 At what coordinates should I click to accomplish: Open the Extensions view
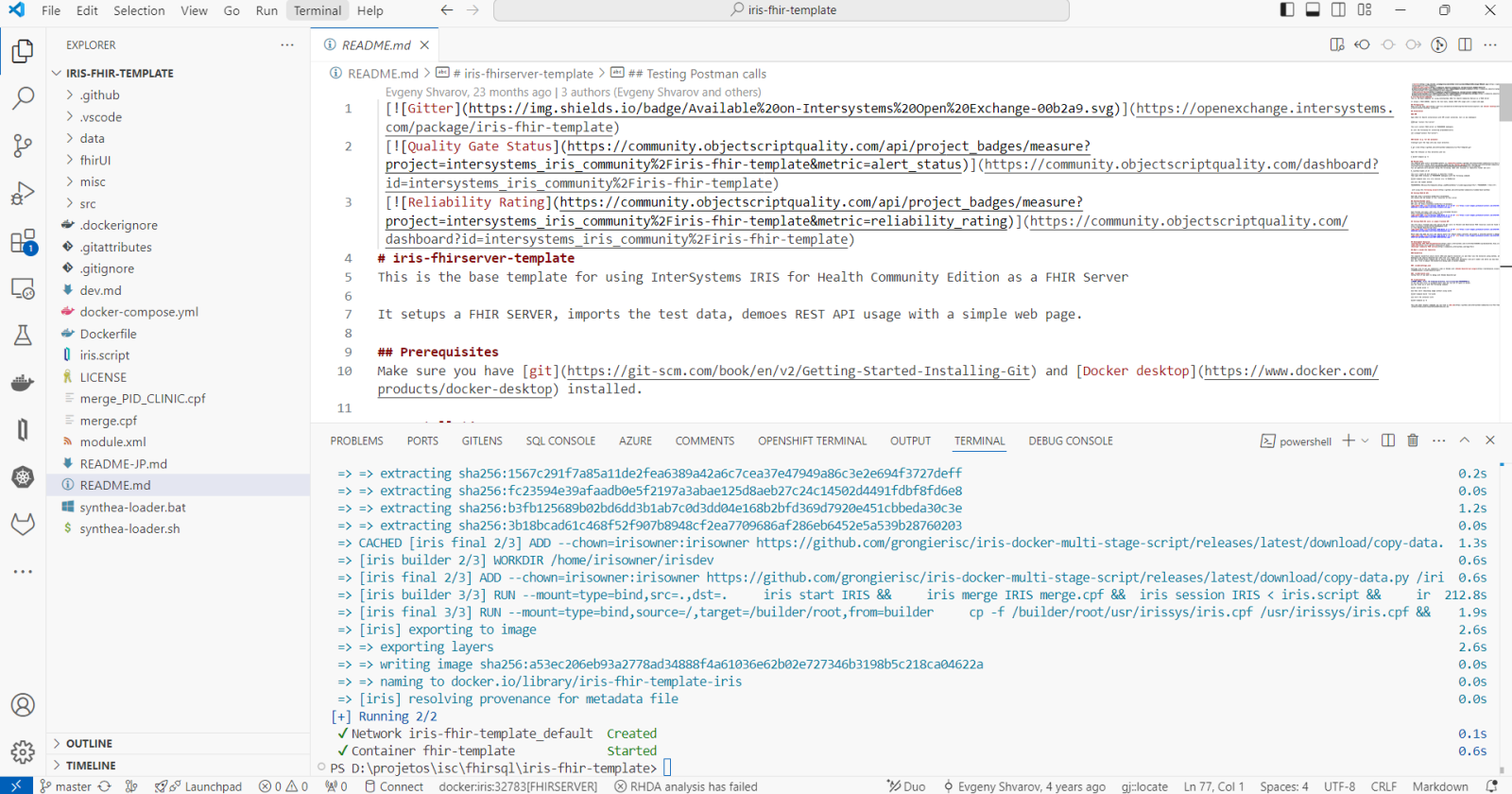(x=23, y=241)
